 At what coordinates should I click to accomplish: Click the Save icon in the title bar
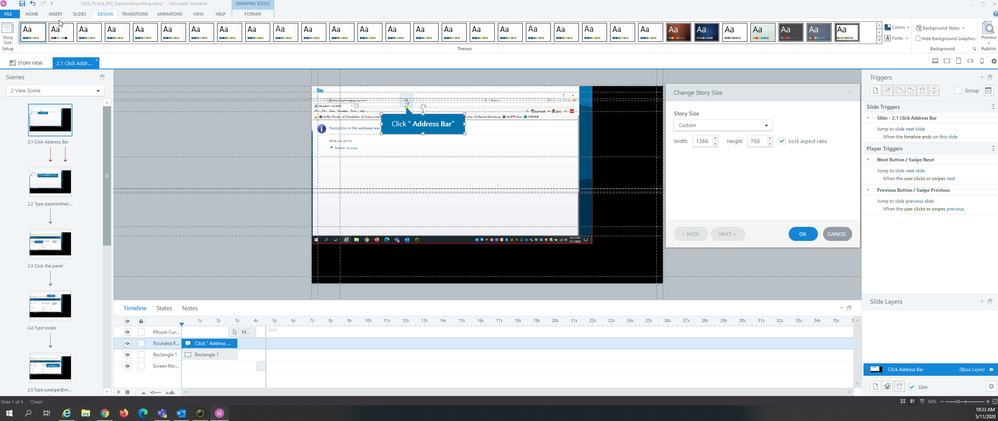pyautogui.click(x=20, y=4)
